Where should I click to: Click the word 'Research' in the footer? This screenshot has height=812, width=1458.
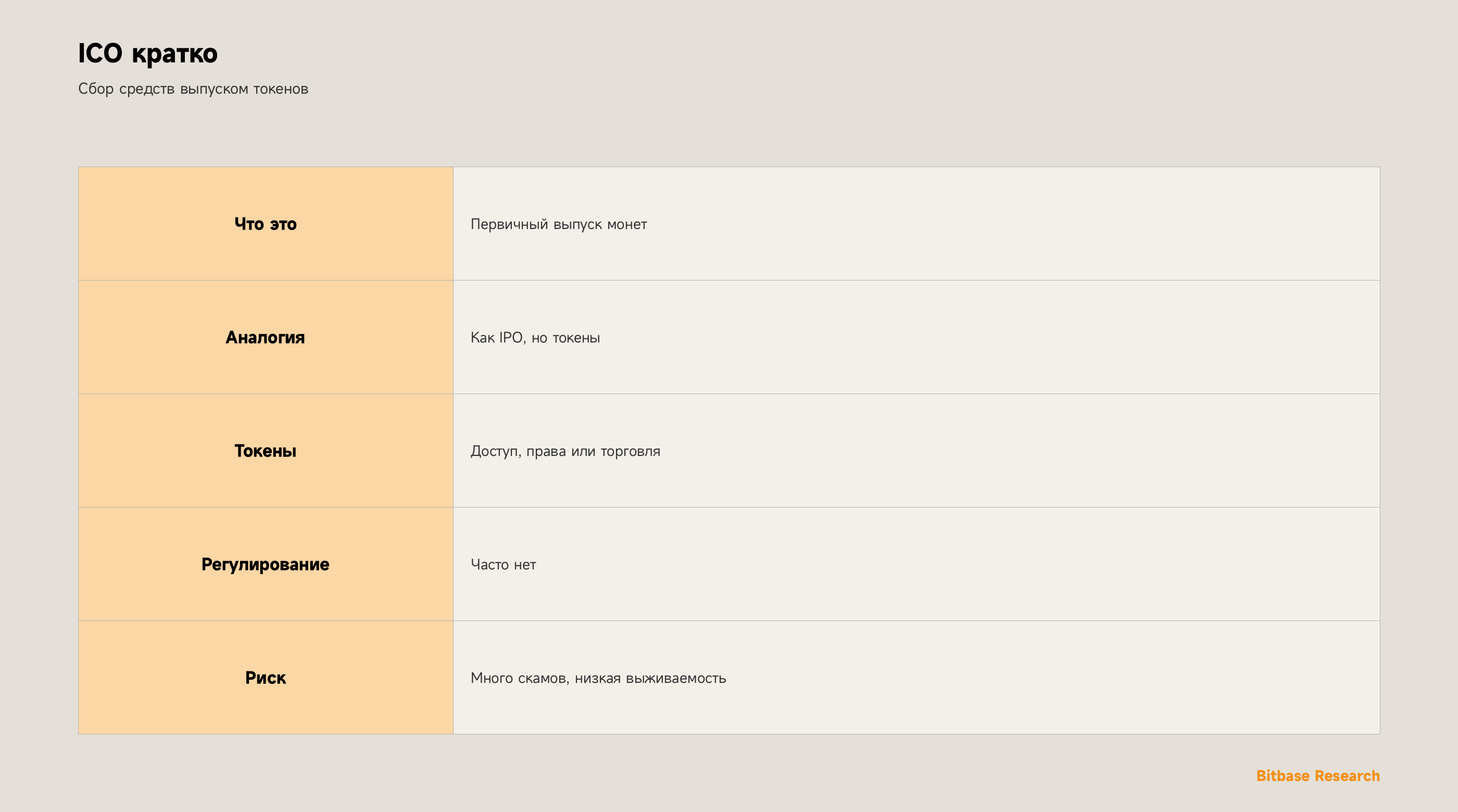tap(1347, 776)
